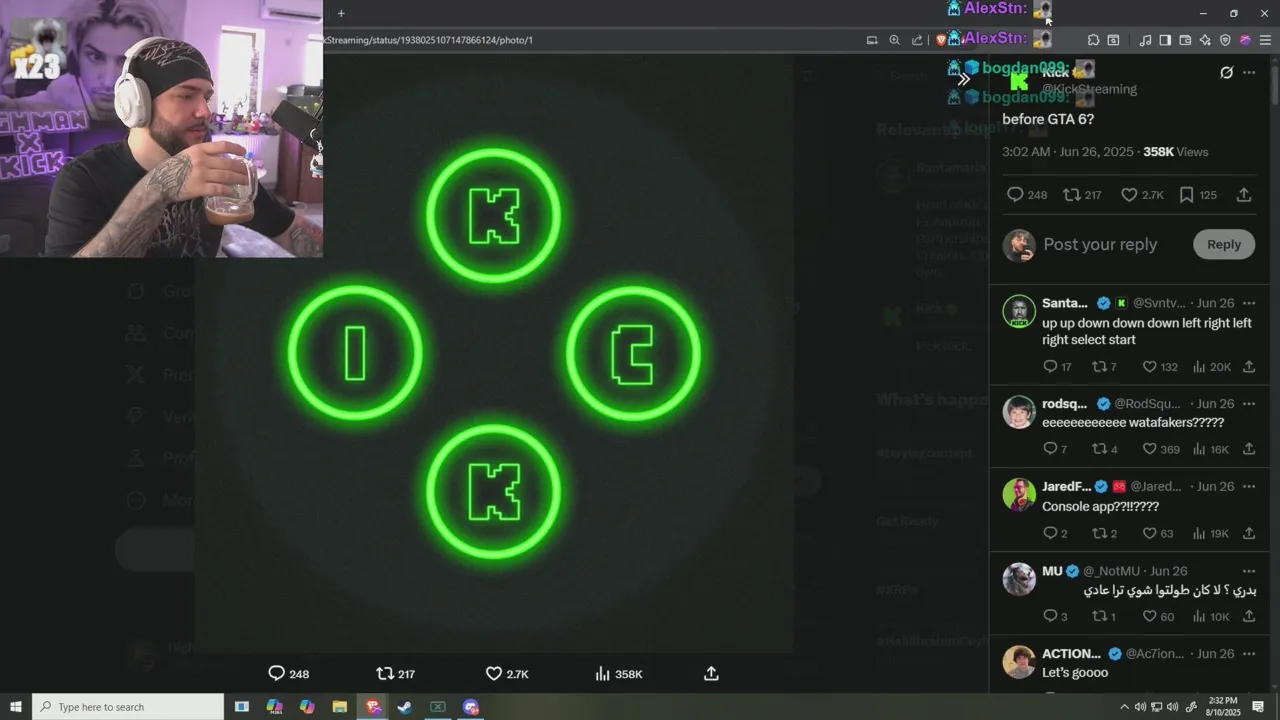Collapse the reply panel with double chevron

(964, 80)
